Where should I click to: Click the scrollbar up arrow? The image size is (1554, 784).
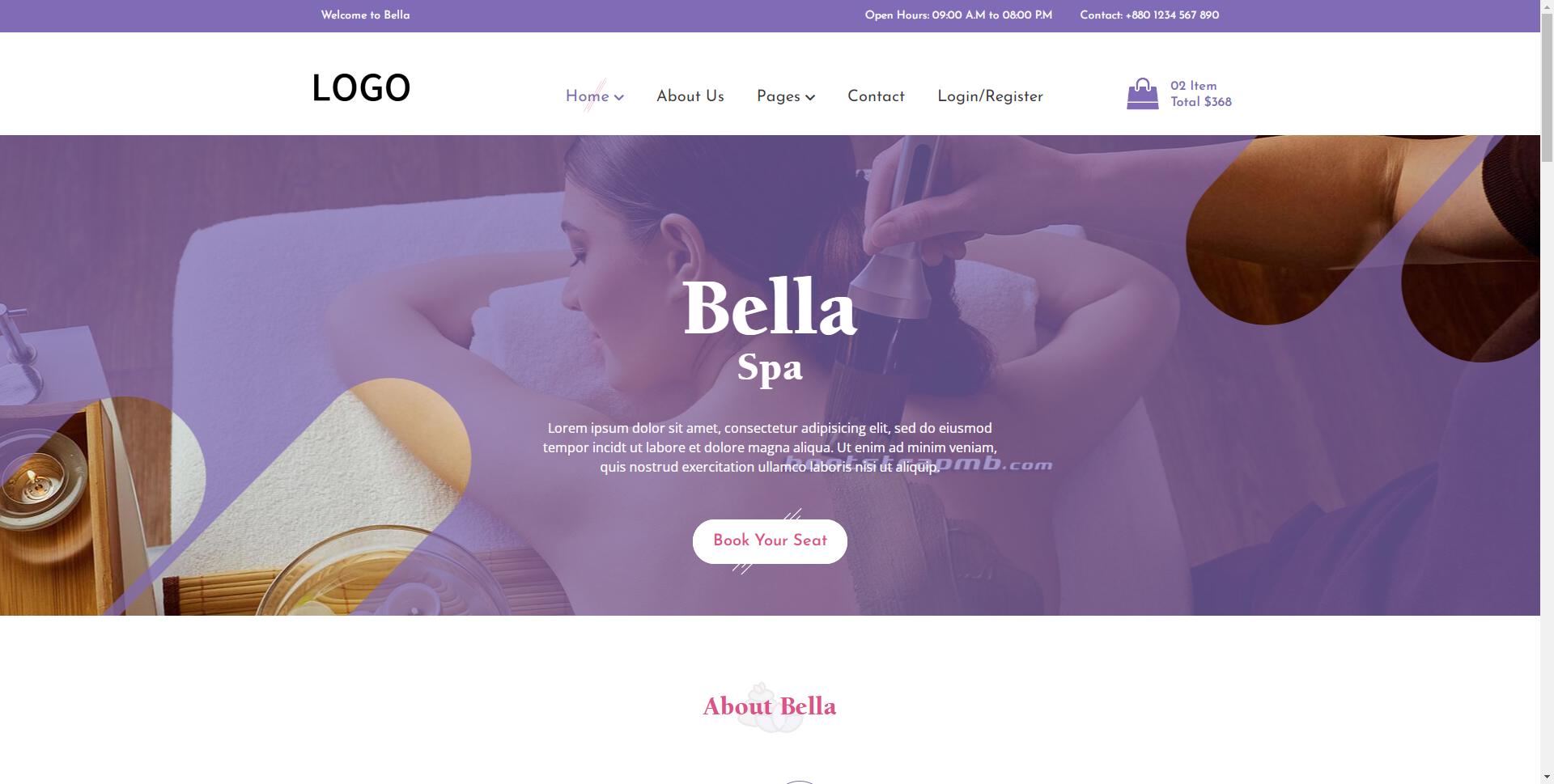pyautogui.click(x=1547, y=6)
